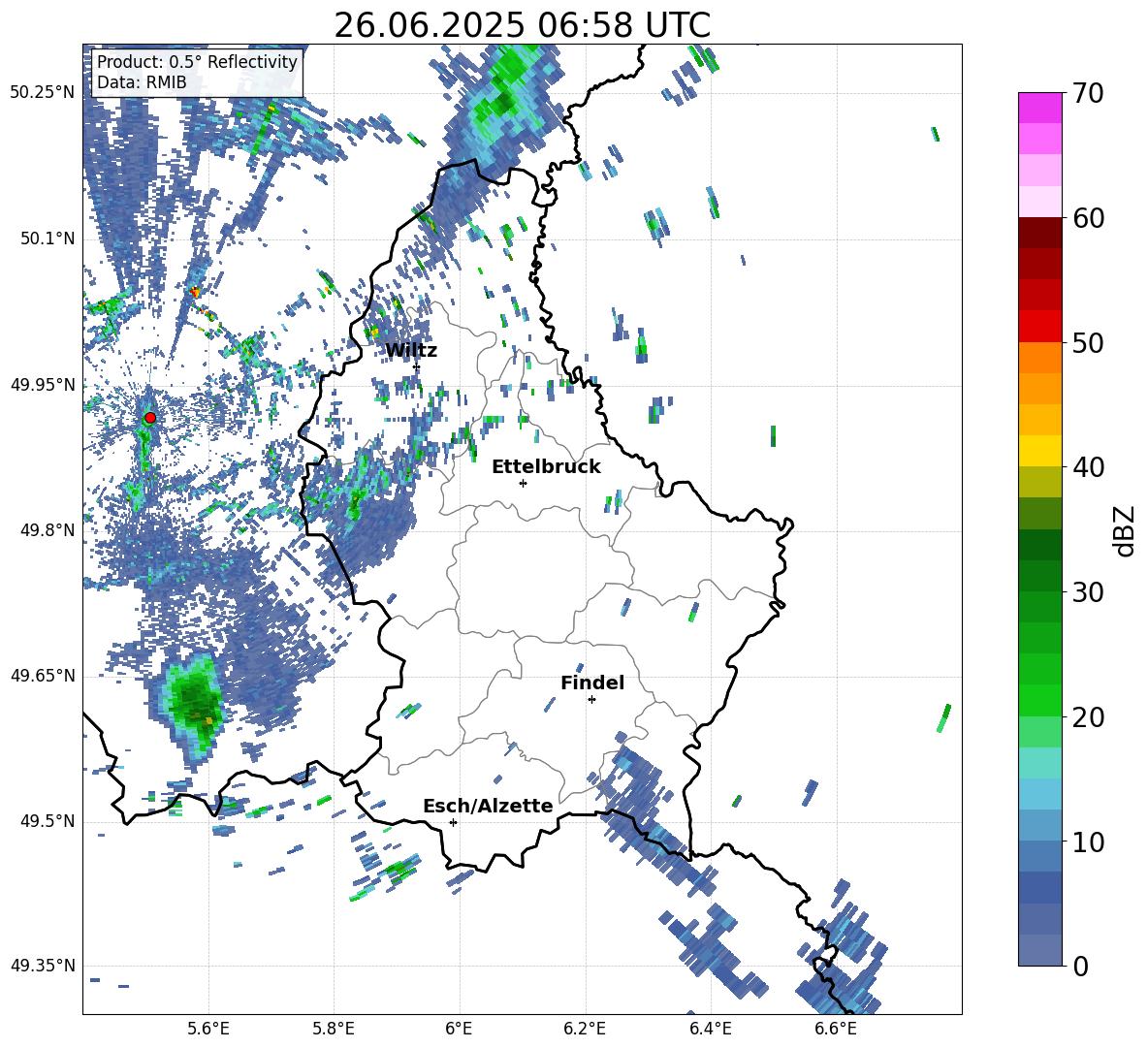Screen dimensions: 1148x1048
Task: Click the 49.95°N latitude label
Action: [43, 385]
